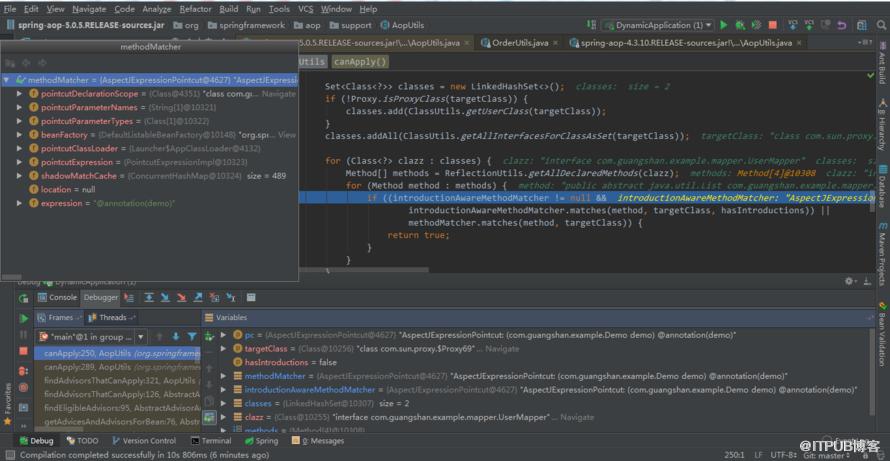
Task: Click VCS update project icon
Action: click(x=793, y=25)
